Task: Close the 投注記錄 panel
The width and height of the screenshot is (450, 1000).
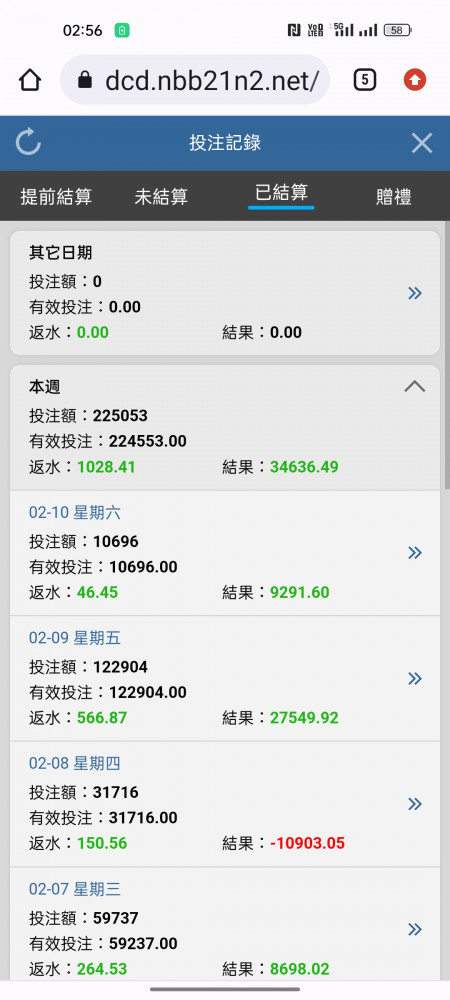Action: click(422, 143)
